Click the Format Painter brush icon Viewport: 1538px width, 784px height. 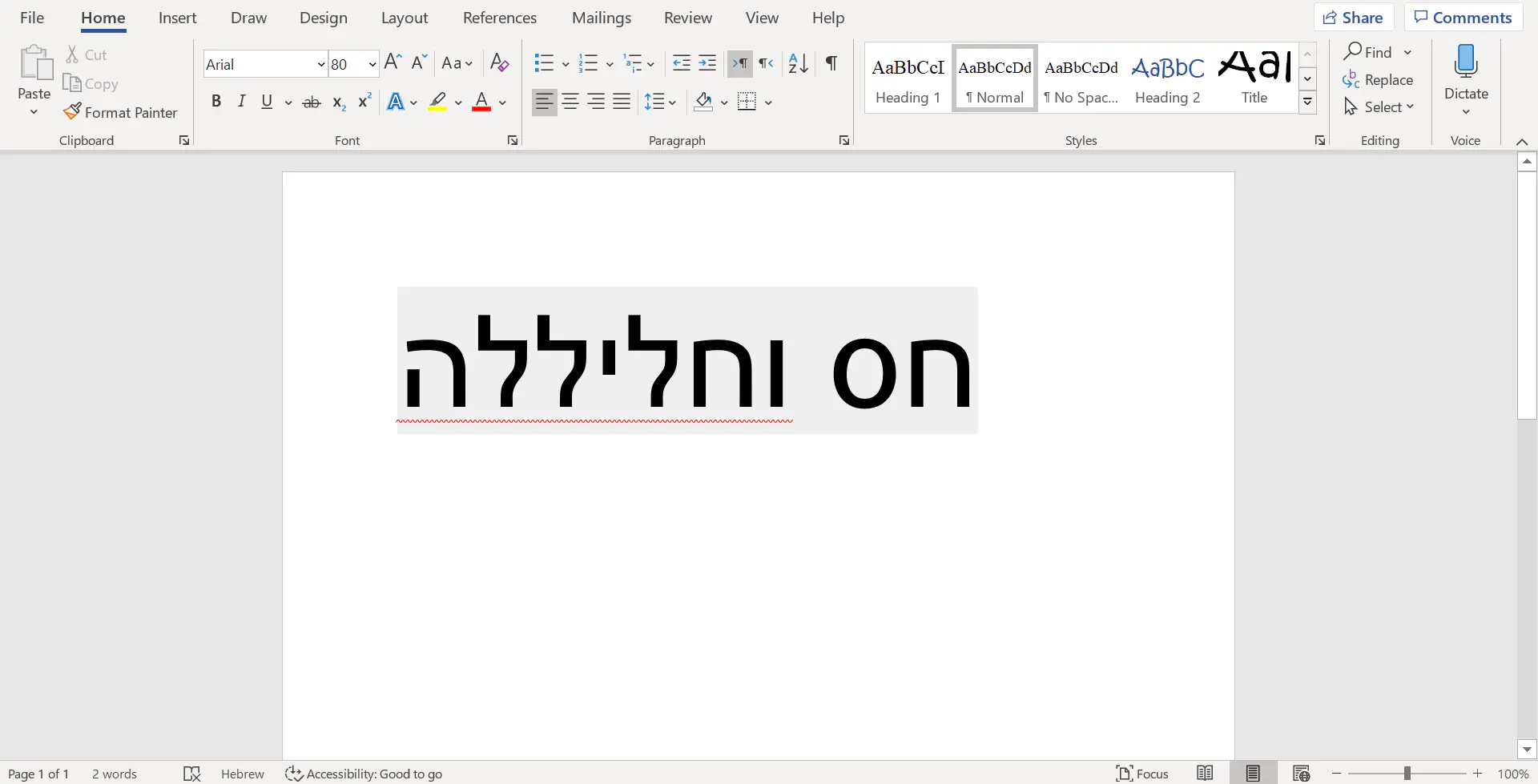[x=72, y=112]
